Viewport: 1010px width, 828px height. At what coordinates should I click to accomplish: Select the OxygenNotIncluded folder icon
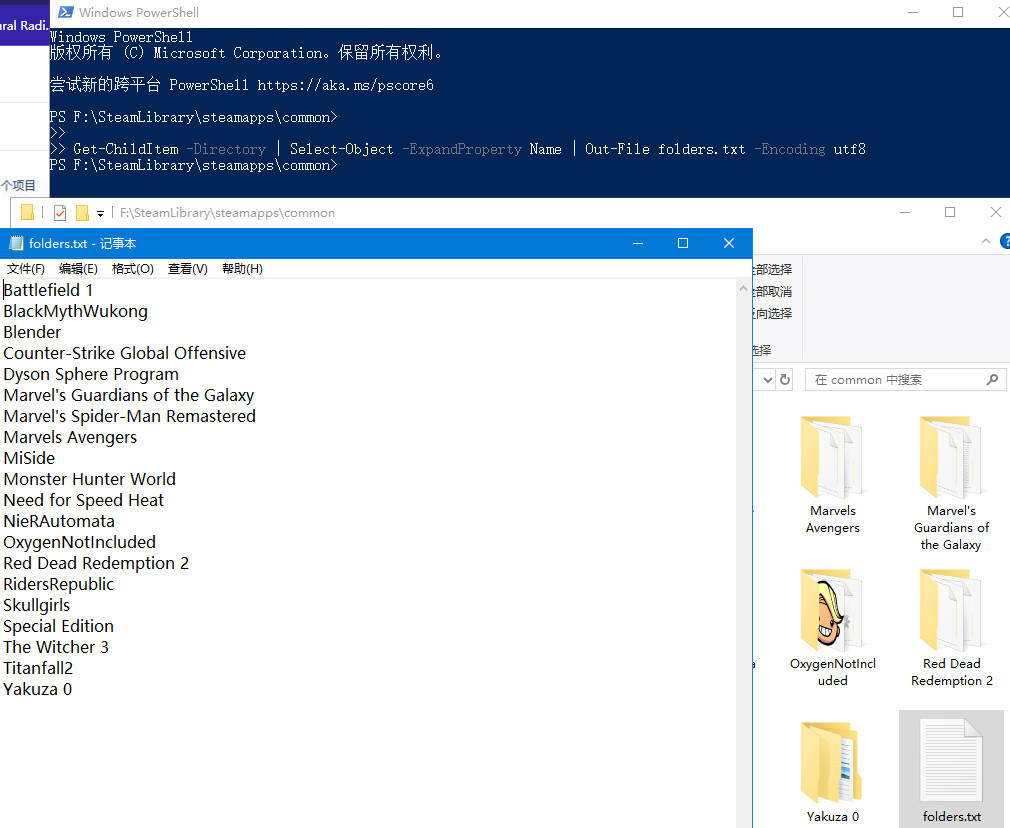coord(832,610)
